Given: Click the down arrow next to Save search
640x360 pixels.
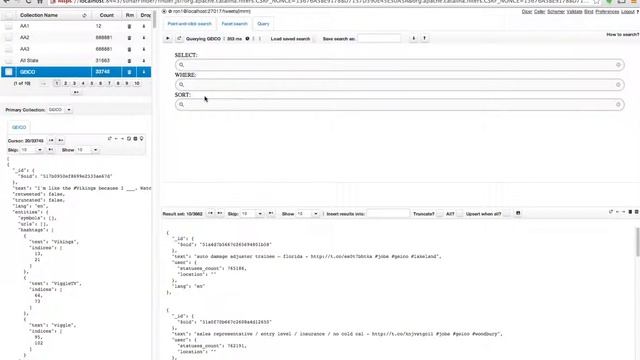Looking at the screenshot, I should click(413, 38).
